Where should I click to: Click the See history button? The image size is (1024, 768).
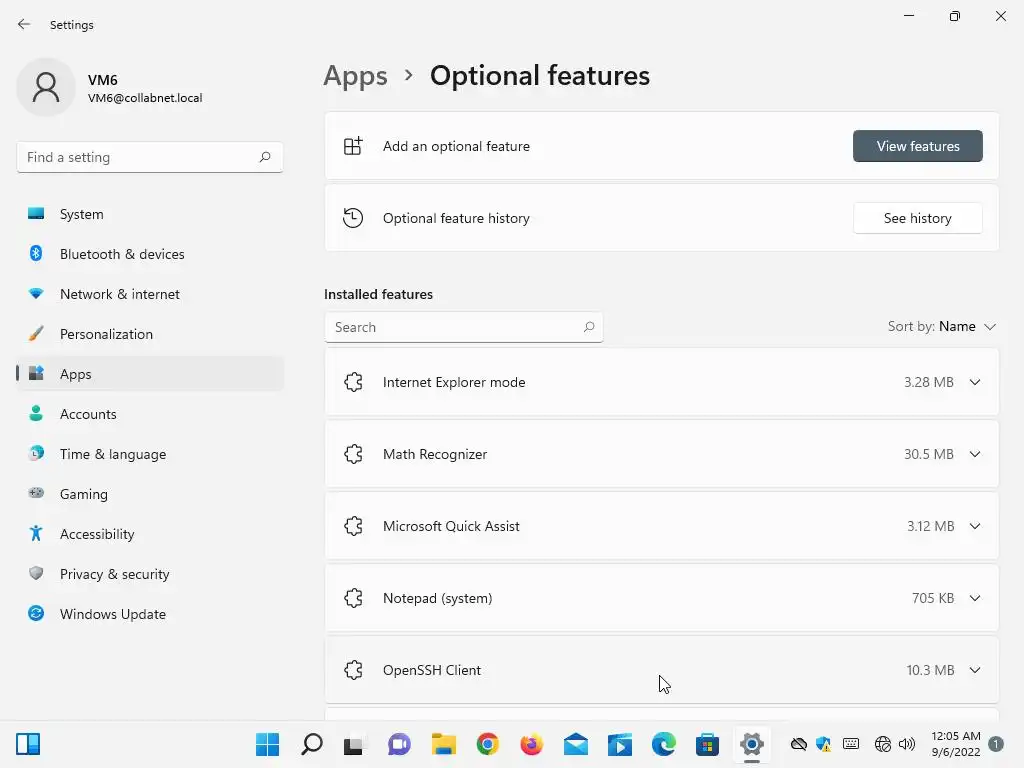pyautogui.click(x=918, y=218)
